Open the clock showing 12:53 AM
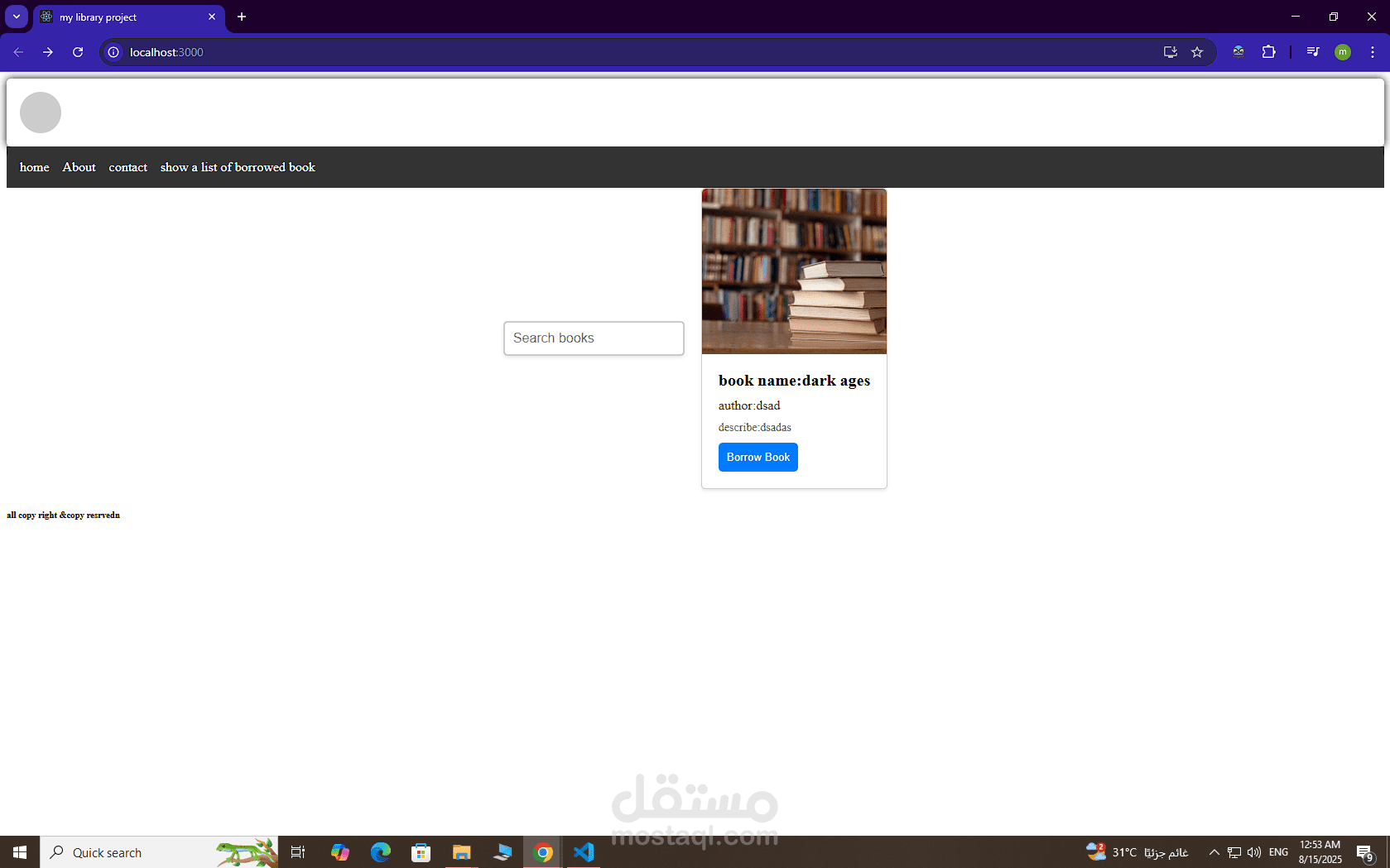The height and width of the screenshot is (868, 1390). click(x=1320, y=852)
